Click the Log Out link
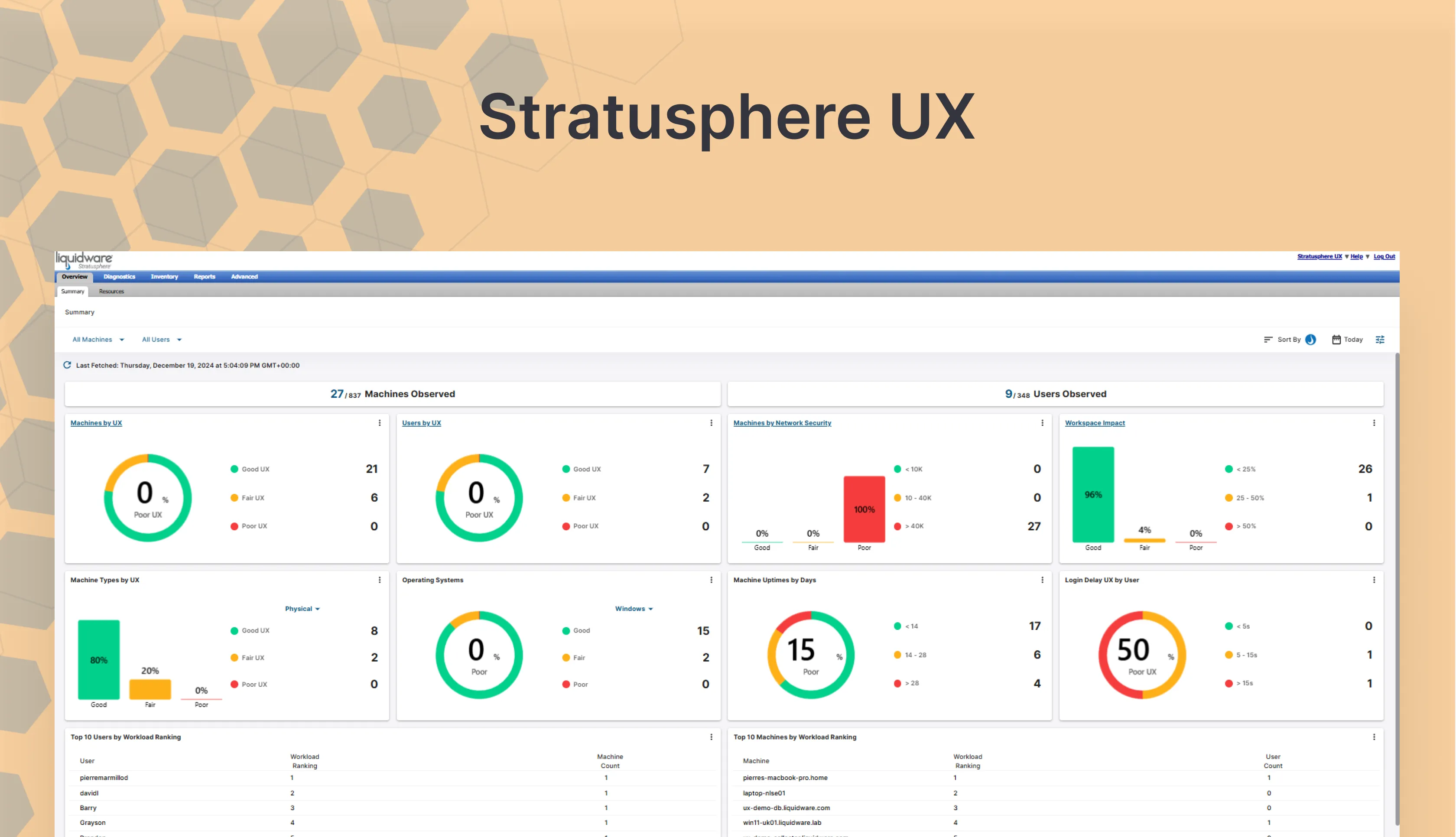Viewport: 1456px width, 837px height. 1384,256
